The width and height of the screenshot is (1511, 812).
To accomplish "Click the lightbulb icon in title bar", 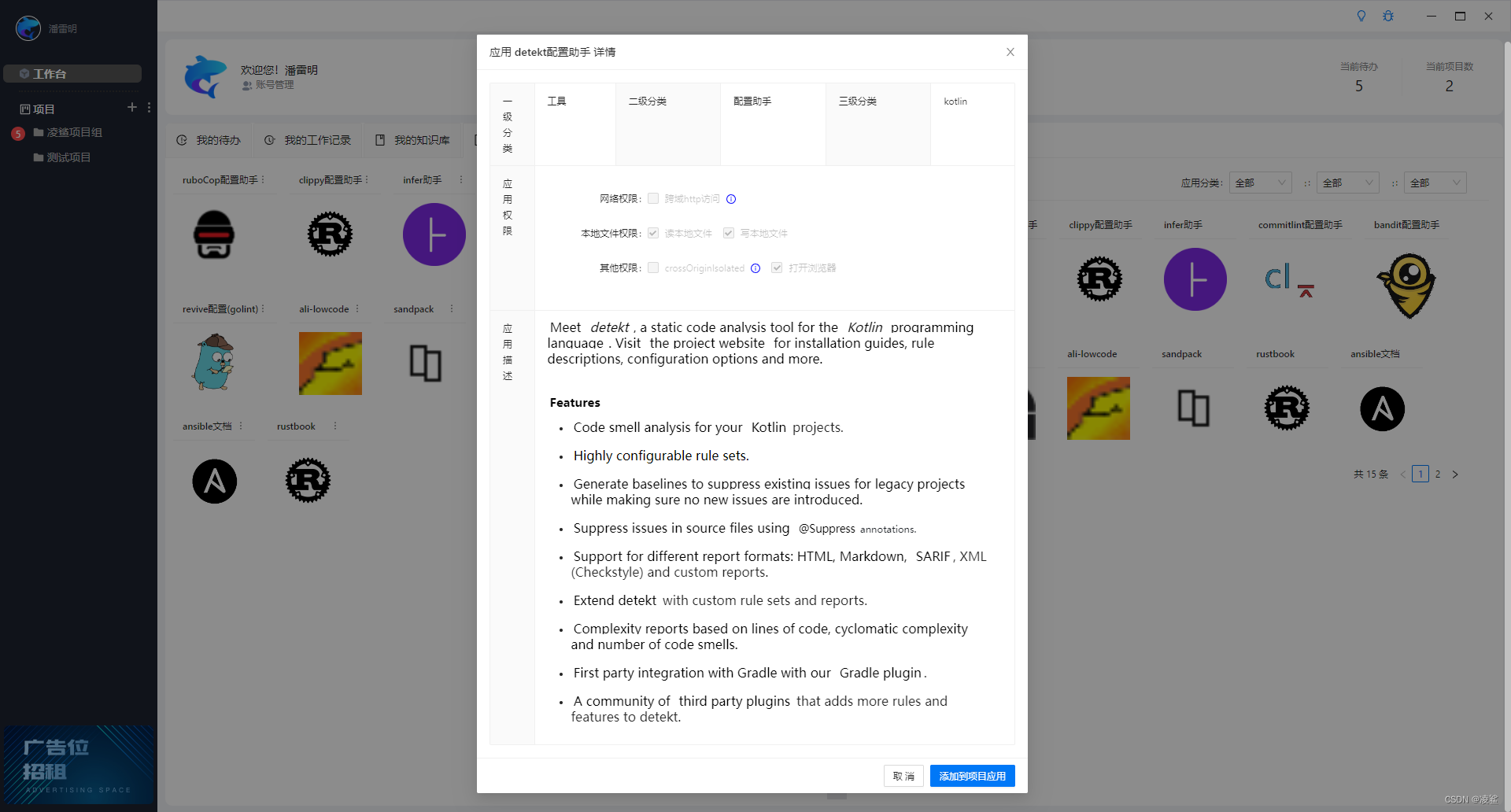I will coord(1361,16).
